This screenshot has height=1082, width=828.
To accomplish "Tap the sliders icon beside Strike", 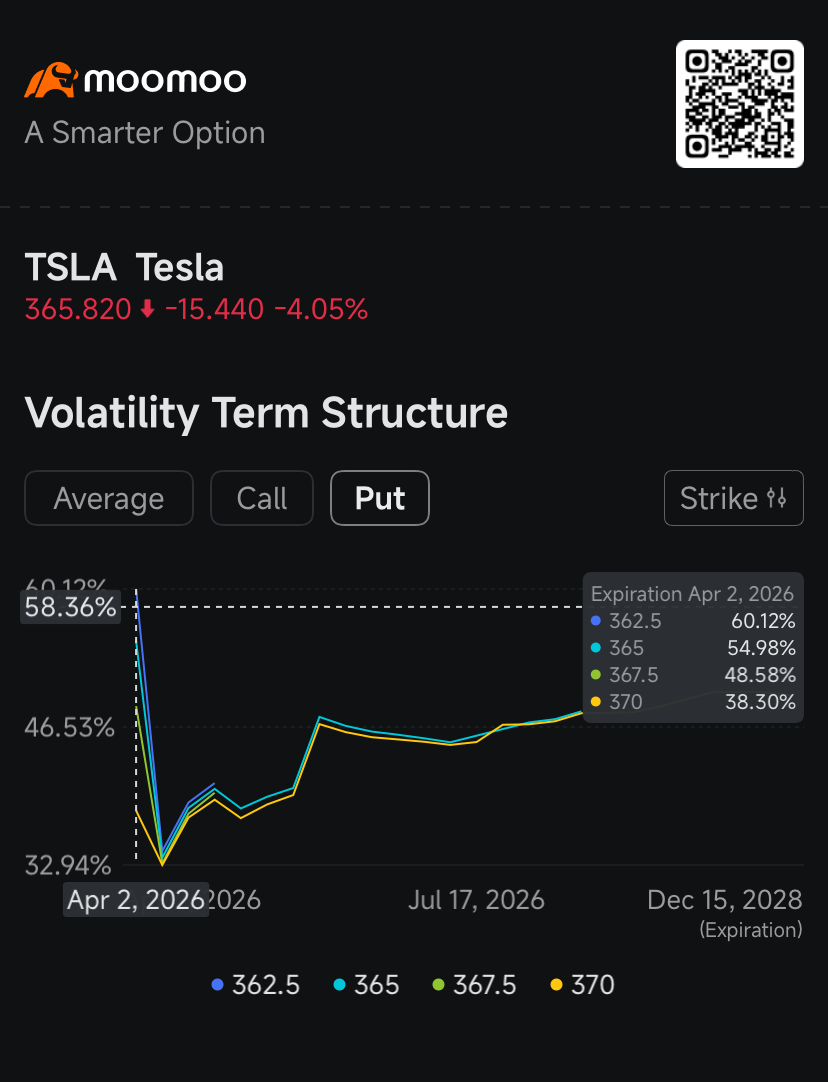I will (x=776, y=498).
